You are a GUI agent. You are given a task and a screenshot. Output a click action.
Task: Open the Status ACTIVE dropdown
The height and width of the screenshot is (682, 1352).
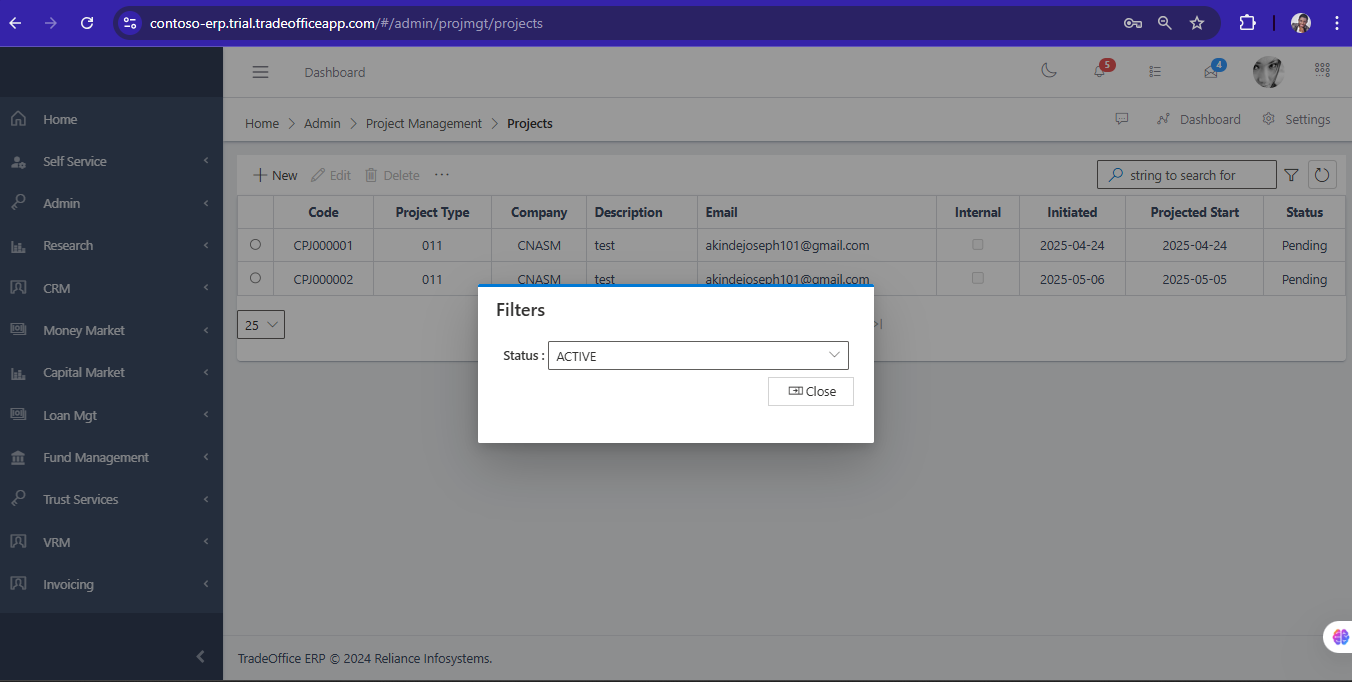coord(698,356)
